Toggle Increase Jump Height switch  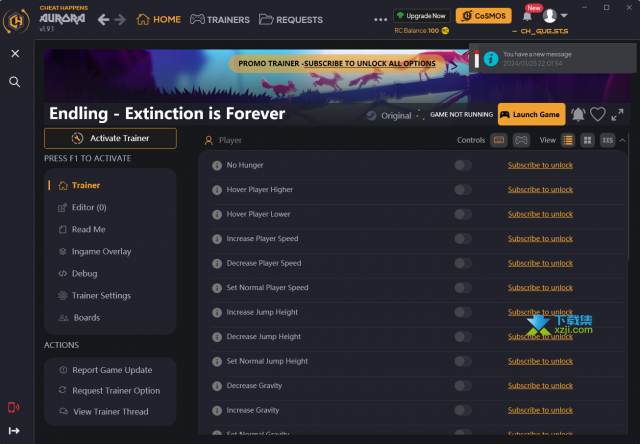pos(463,312)
